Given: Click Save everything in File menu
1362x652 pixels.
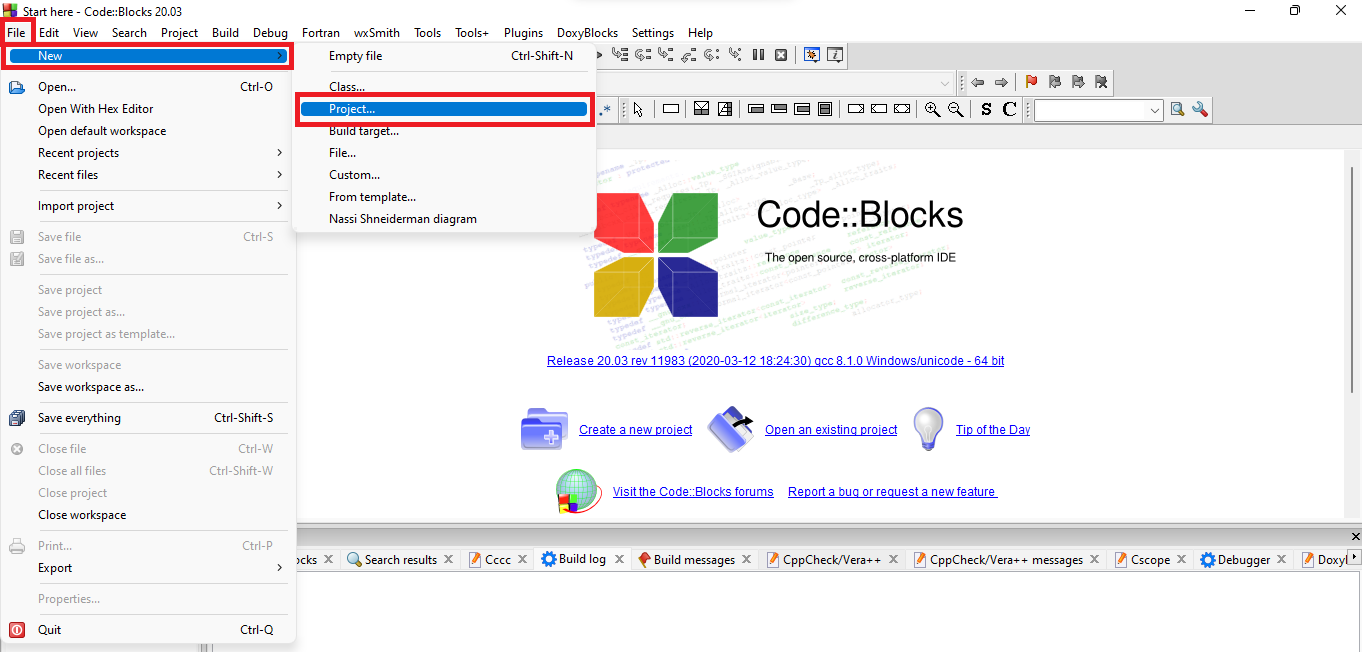Looking at the screenshot, I should point(79,418).
